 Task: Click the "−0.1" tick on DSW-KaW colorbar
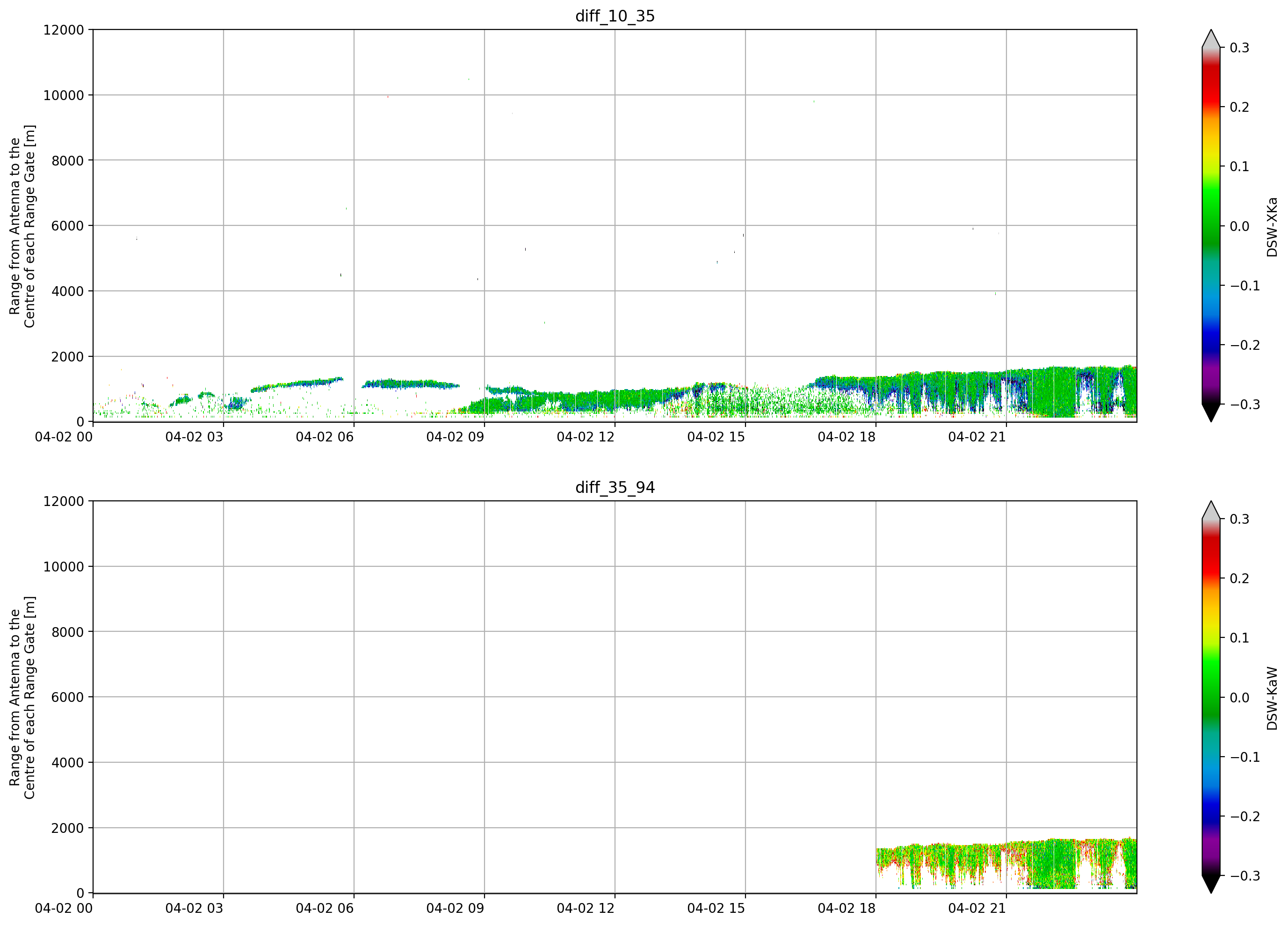coord(1245,757)
